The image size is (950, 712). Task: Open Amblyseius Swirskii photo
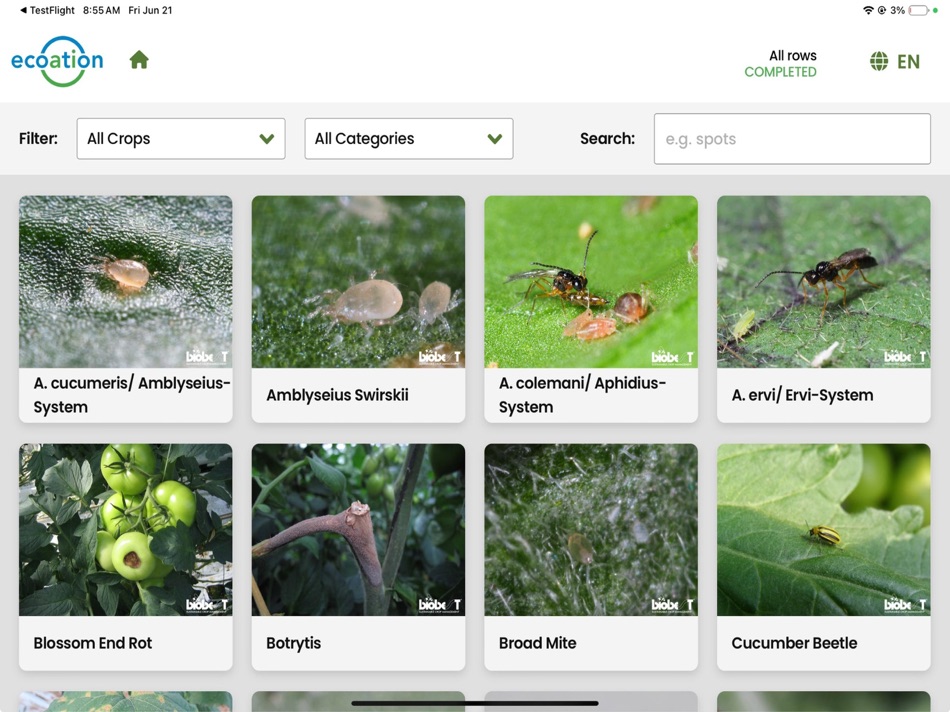click(358, 282)
